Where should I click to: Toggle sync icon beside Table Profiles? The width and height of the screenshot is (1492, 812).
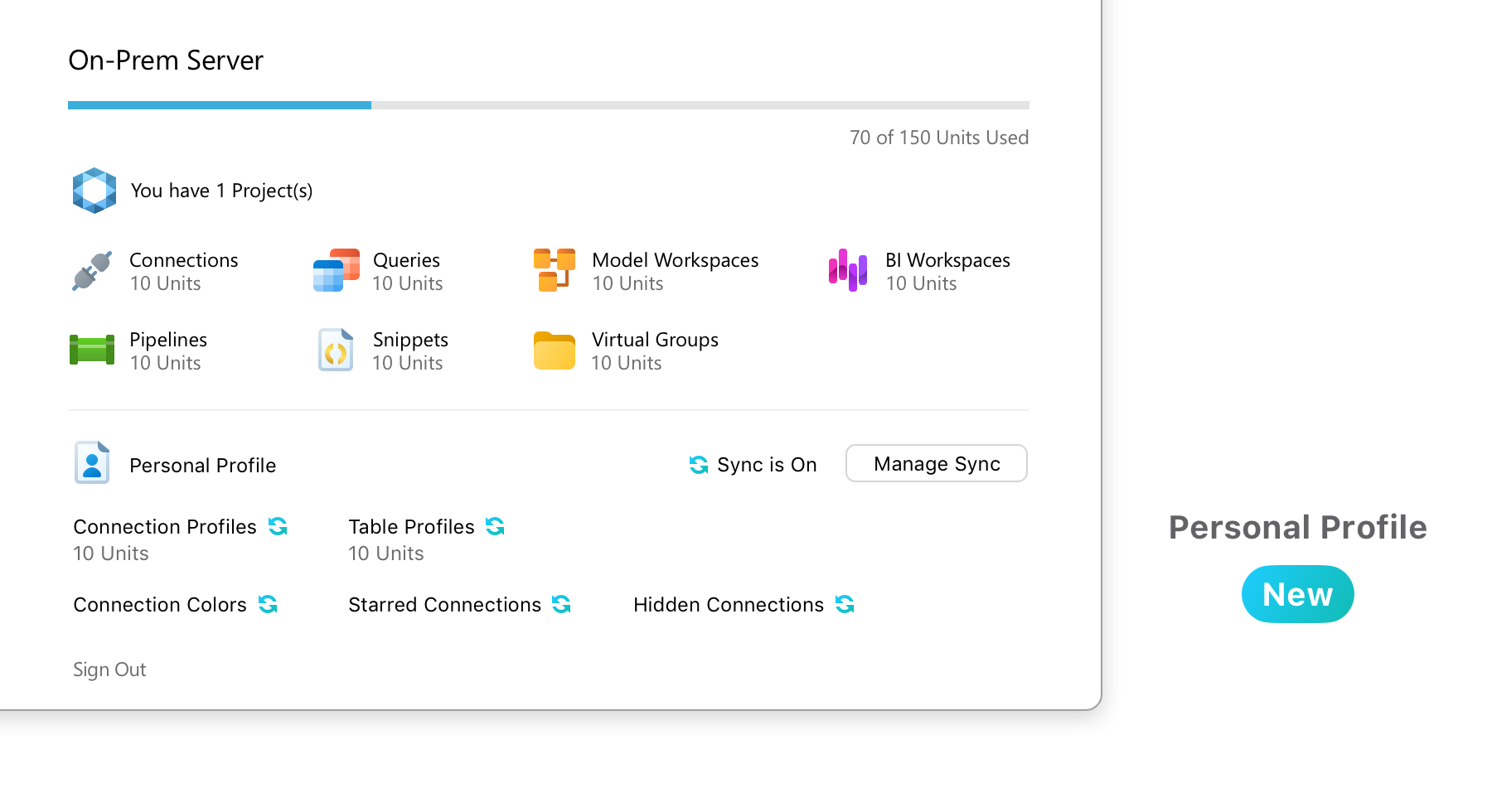point(495,526)
